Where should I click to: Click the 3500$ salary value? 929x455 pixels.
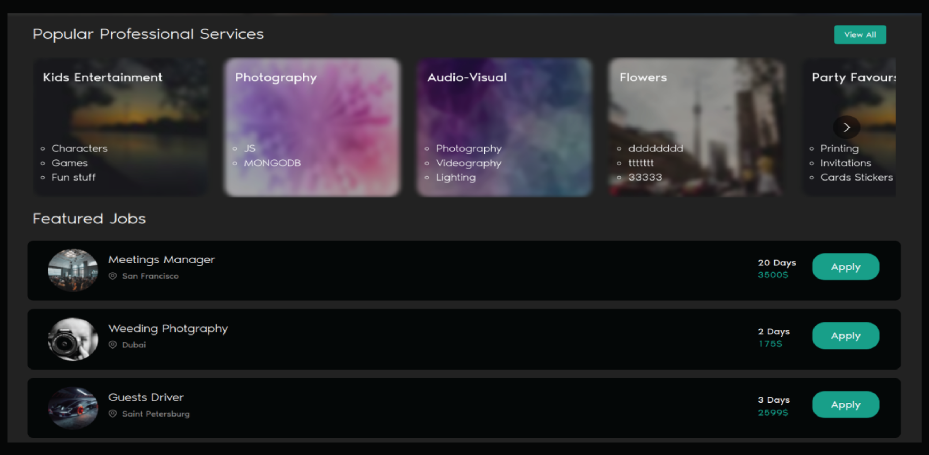tap(773, 275)
